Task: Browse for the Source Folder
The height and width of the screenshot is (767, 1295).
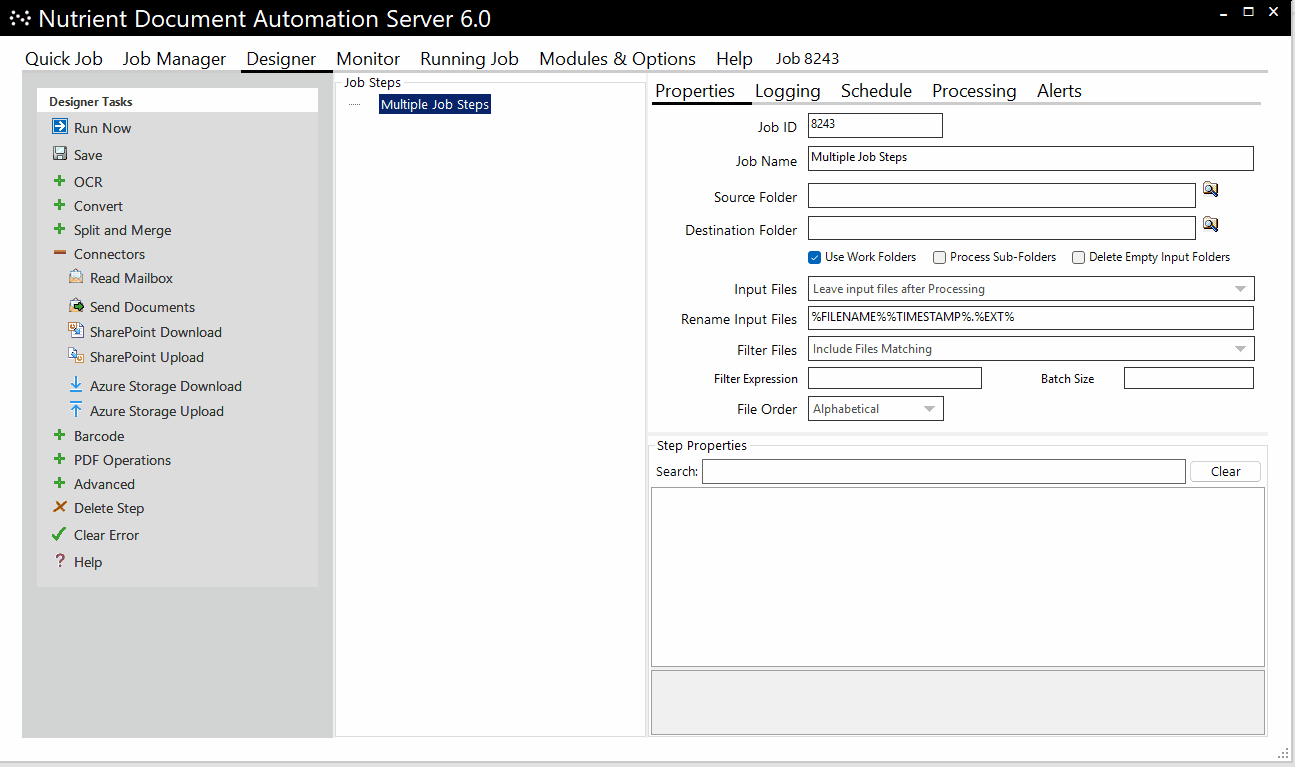Action: click(x=1211, y=189)
